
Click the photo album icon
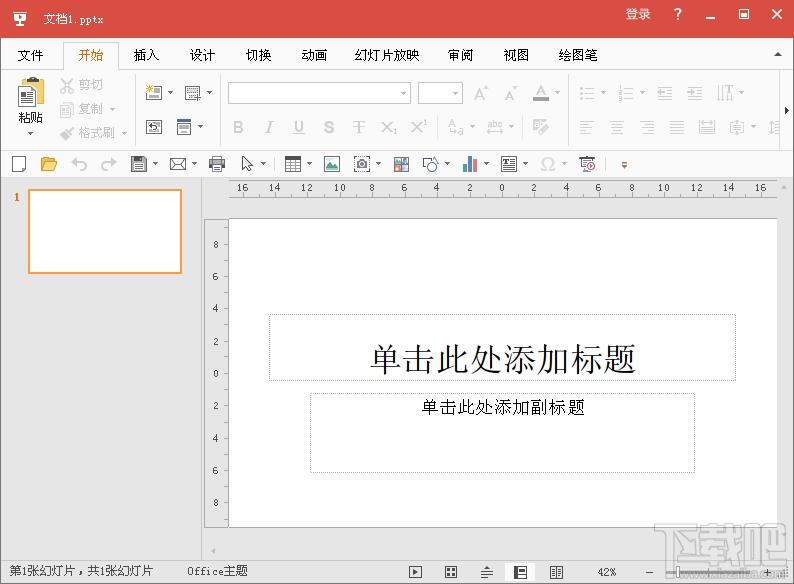point(401,164)
